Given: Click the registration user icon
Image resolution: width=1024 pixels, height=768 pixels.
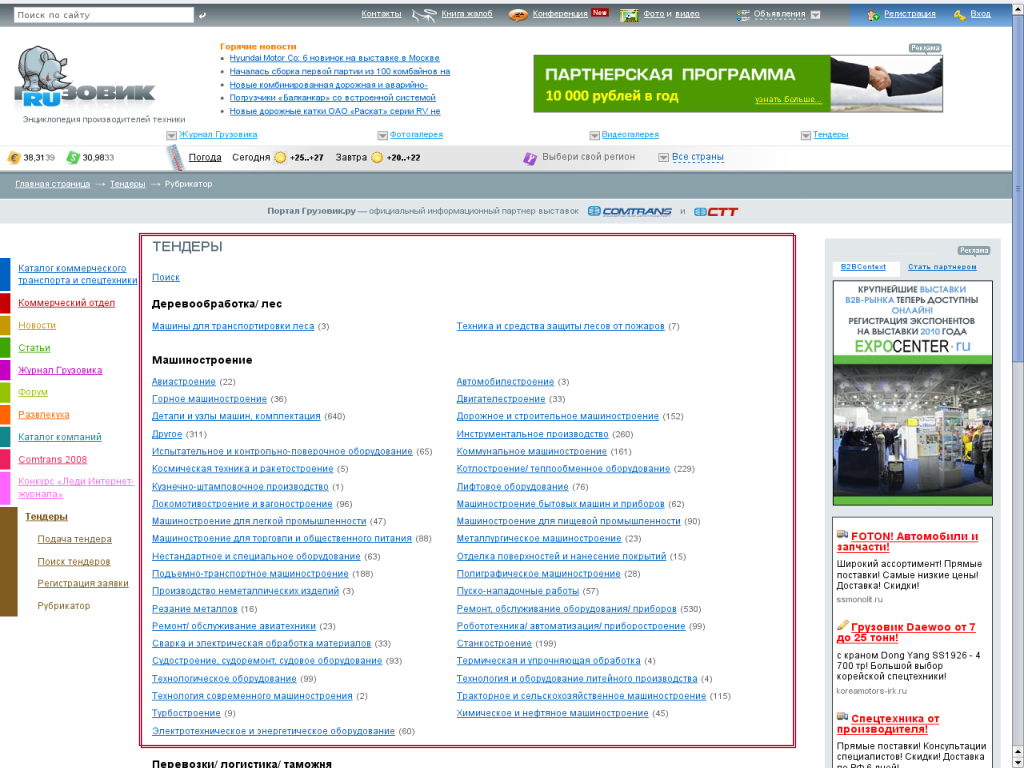Looking at the screenshot, I should point(873,15).
